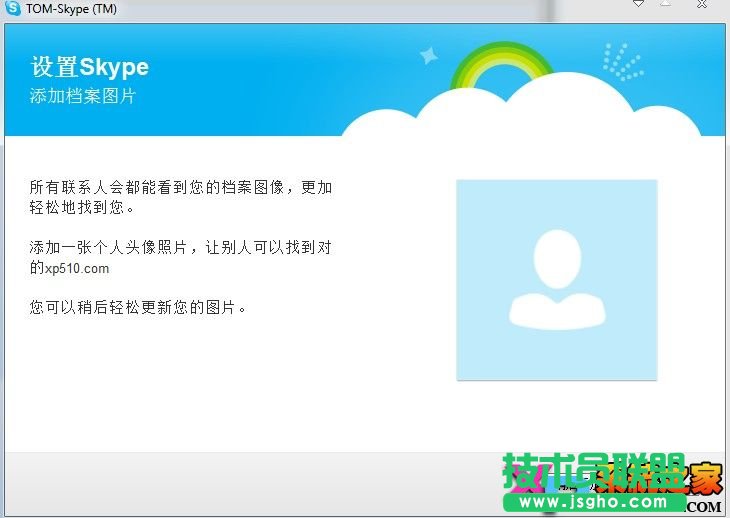Click the Skype logo in the title bar
Viewport: 730px width, 518px height.
tap(13, 8)
